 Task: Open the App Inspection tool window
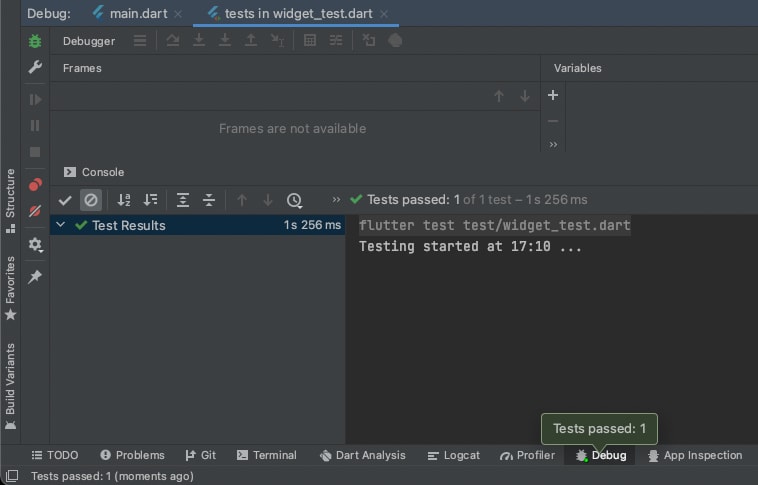pyautogui.click(x=695, y=456)
